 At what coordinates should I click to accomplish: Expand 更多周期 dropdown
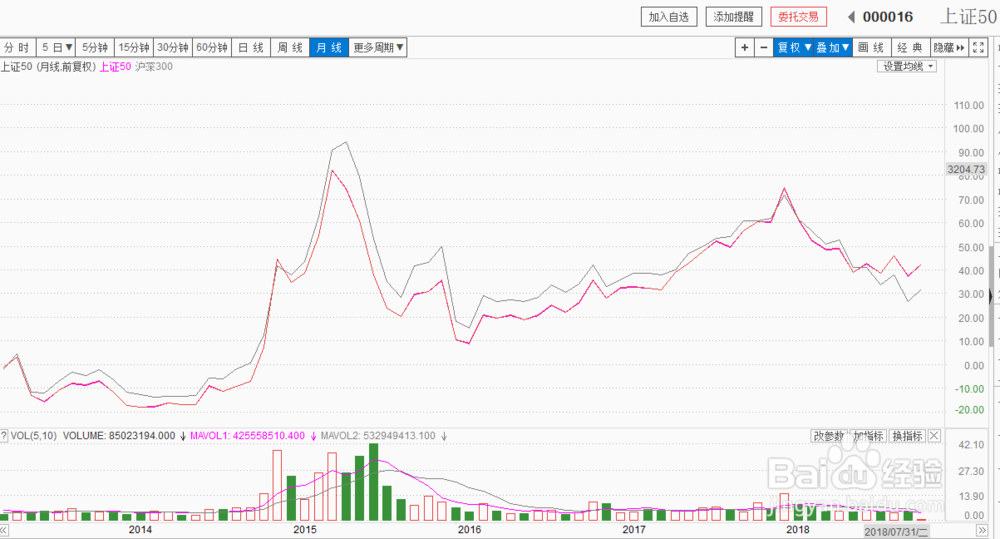tap(378, 48)
